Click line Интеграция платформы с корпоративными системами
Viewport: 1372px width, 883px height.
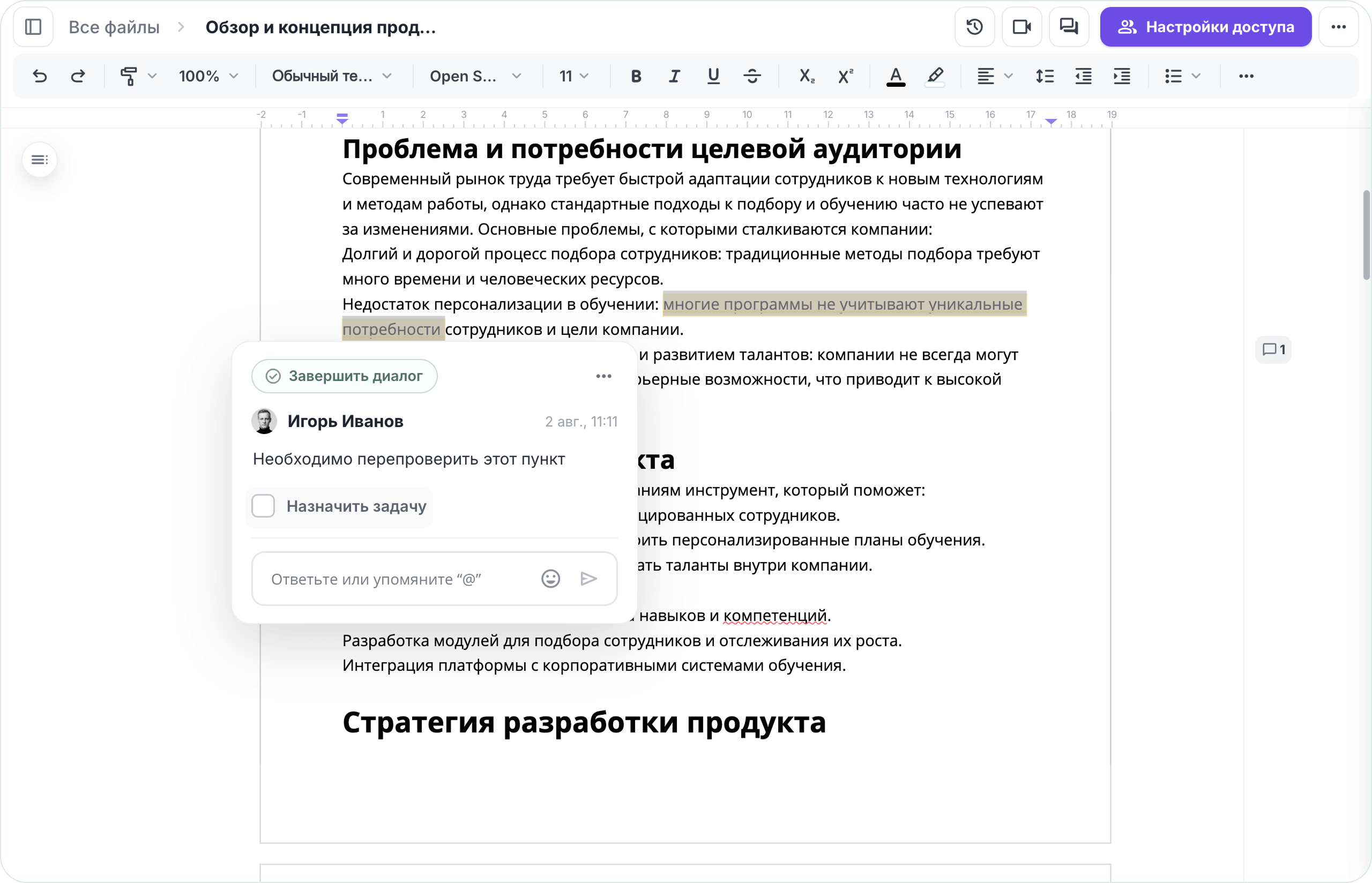[x=594, y=665]
